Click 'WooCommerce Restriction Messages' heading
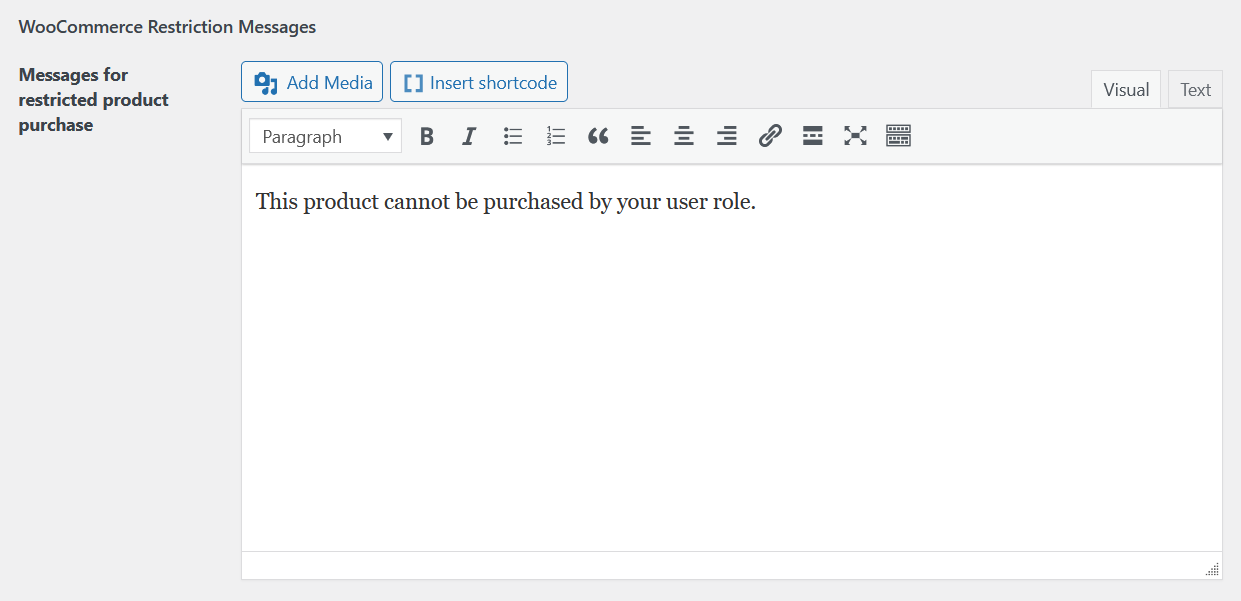Viewport: 1241px width, 601px height. coord(167,27)
